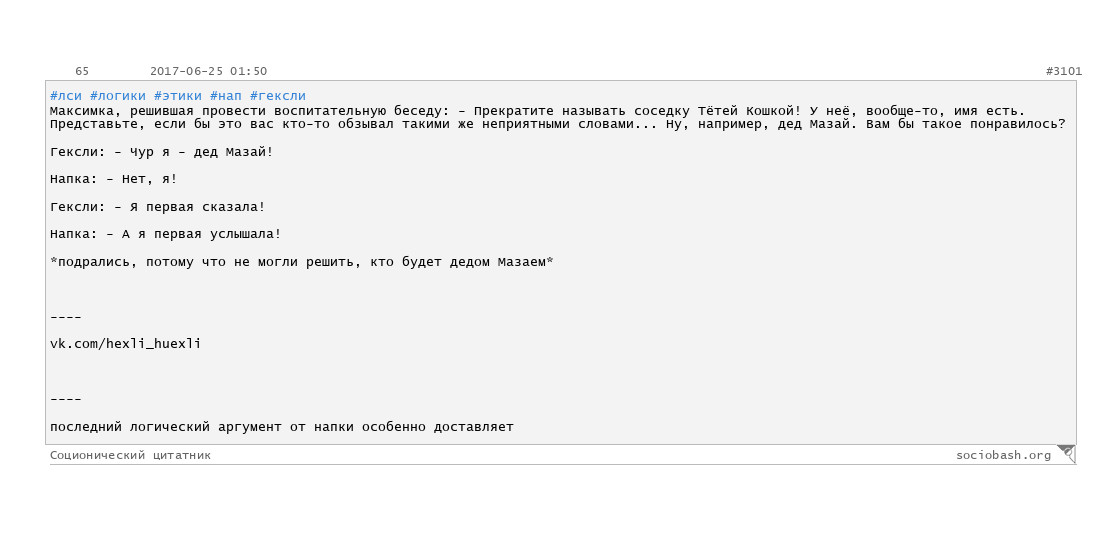The image size is (1116, 539).
Task: Click the Соционический цитатник footer label
Action: point(130,456)
